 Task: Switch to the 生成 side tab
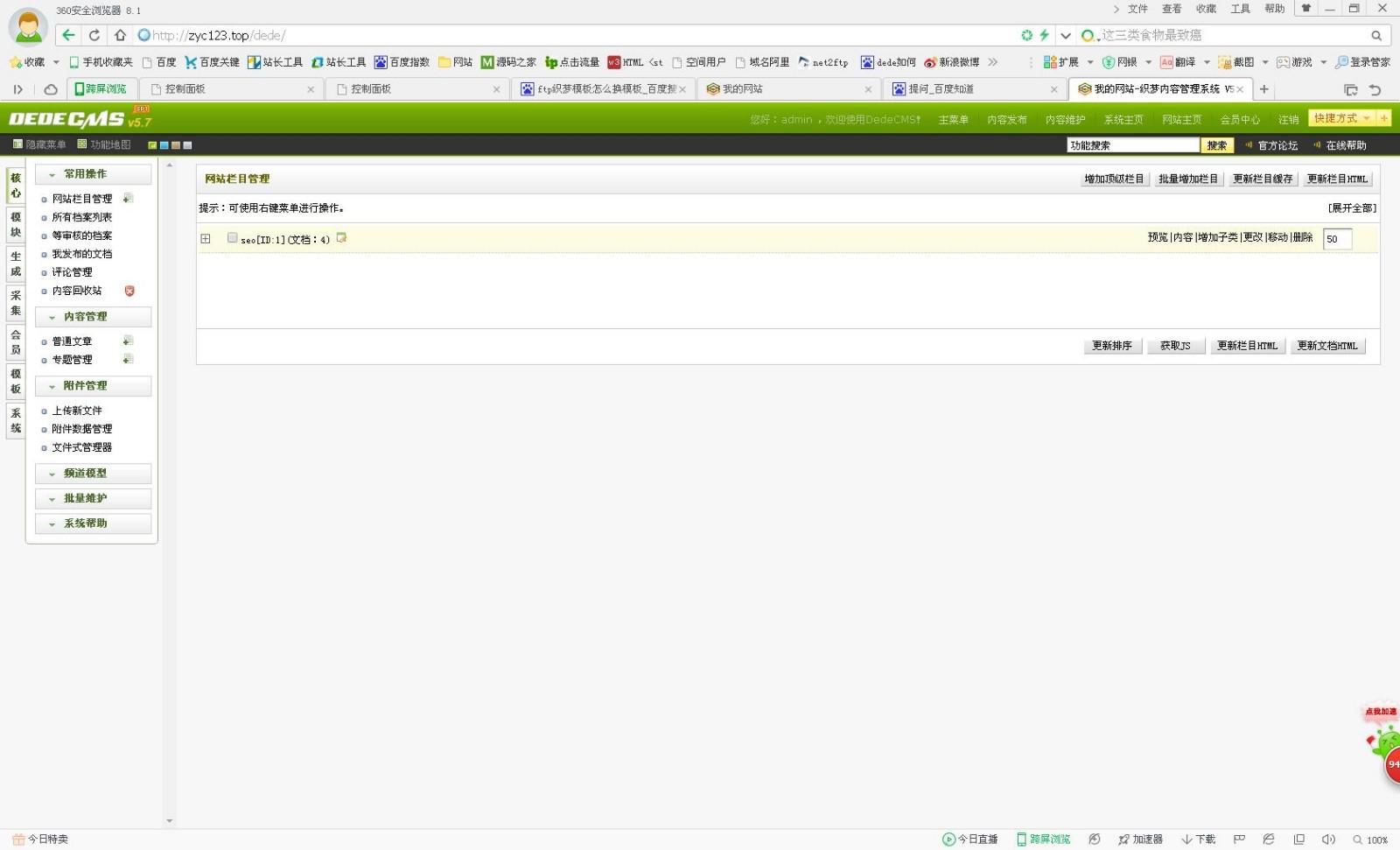click(16, 263)
